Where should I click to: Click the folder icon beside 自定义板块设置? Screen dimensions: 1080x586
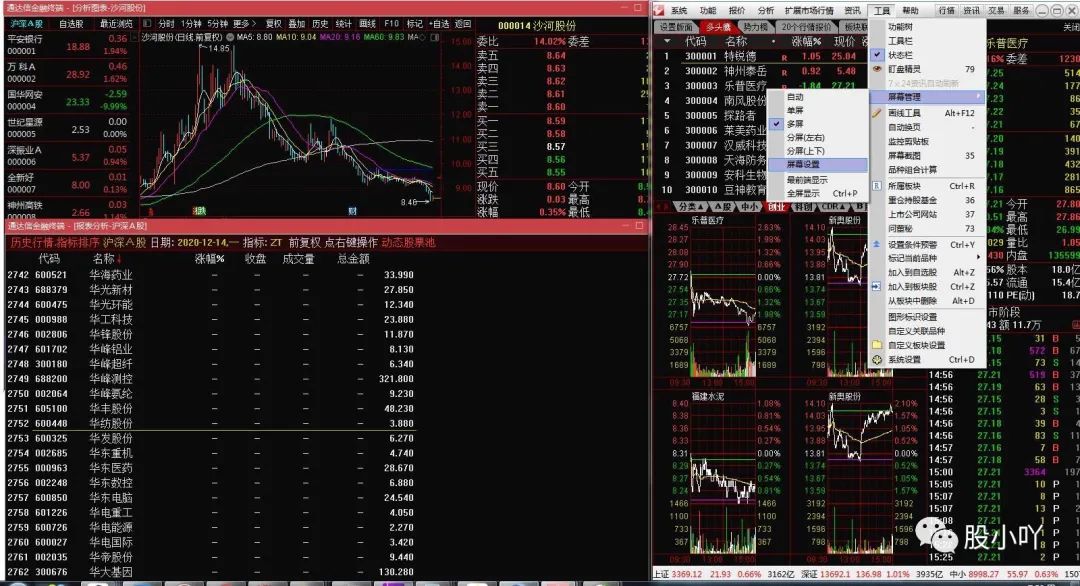pyautogui.click(x=877, y=345)
